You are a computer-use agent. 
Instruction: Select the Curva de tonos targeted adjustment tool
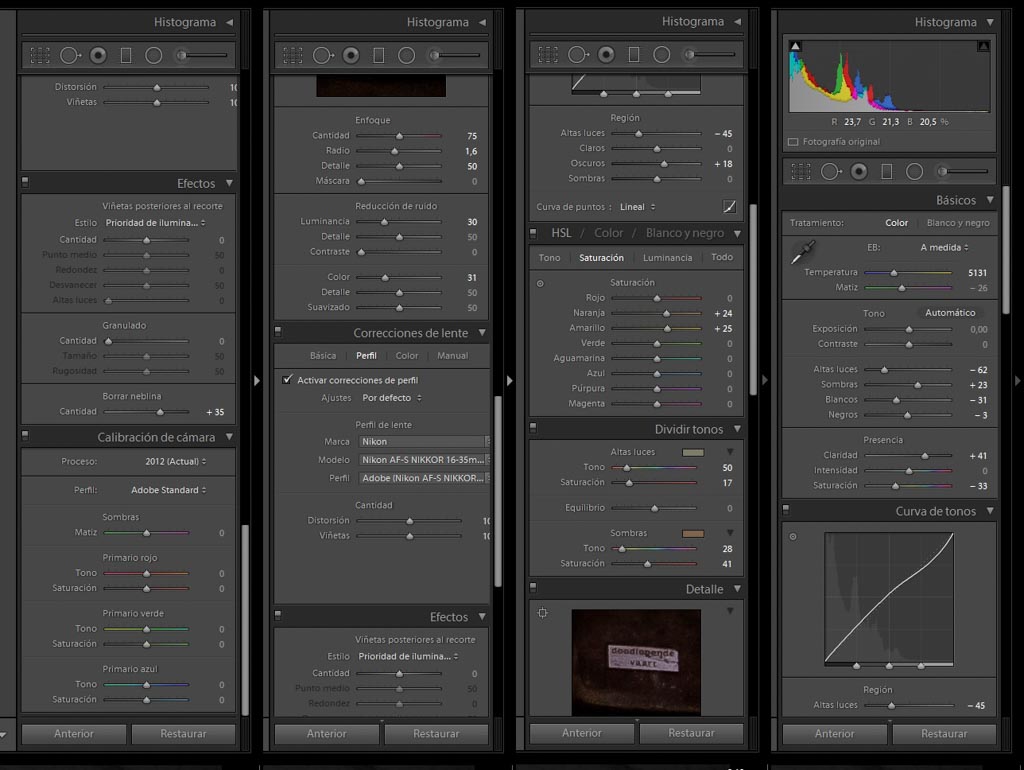[793, 537]
